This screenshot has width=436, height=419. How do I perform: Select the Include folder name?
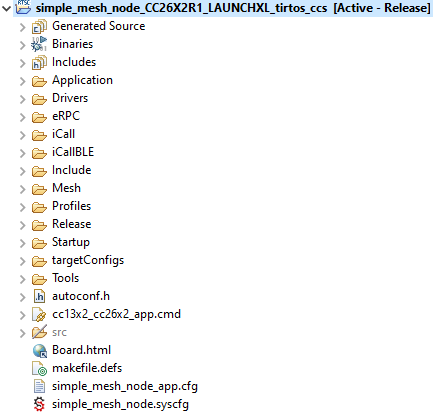pyautogui.click(x=72, y=170)
